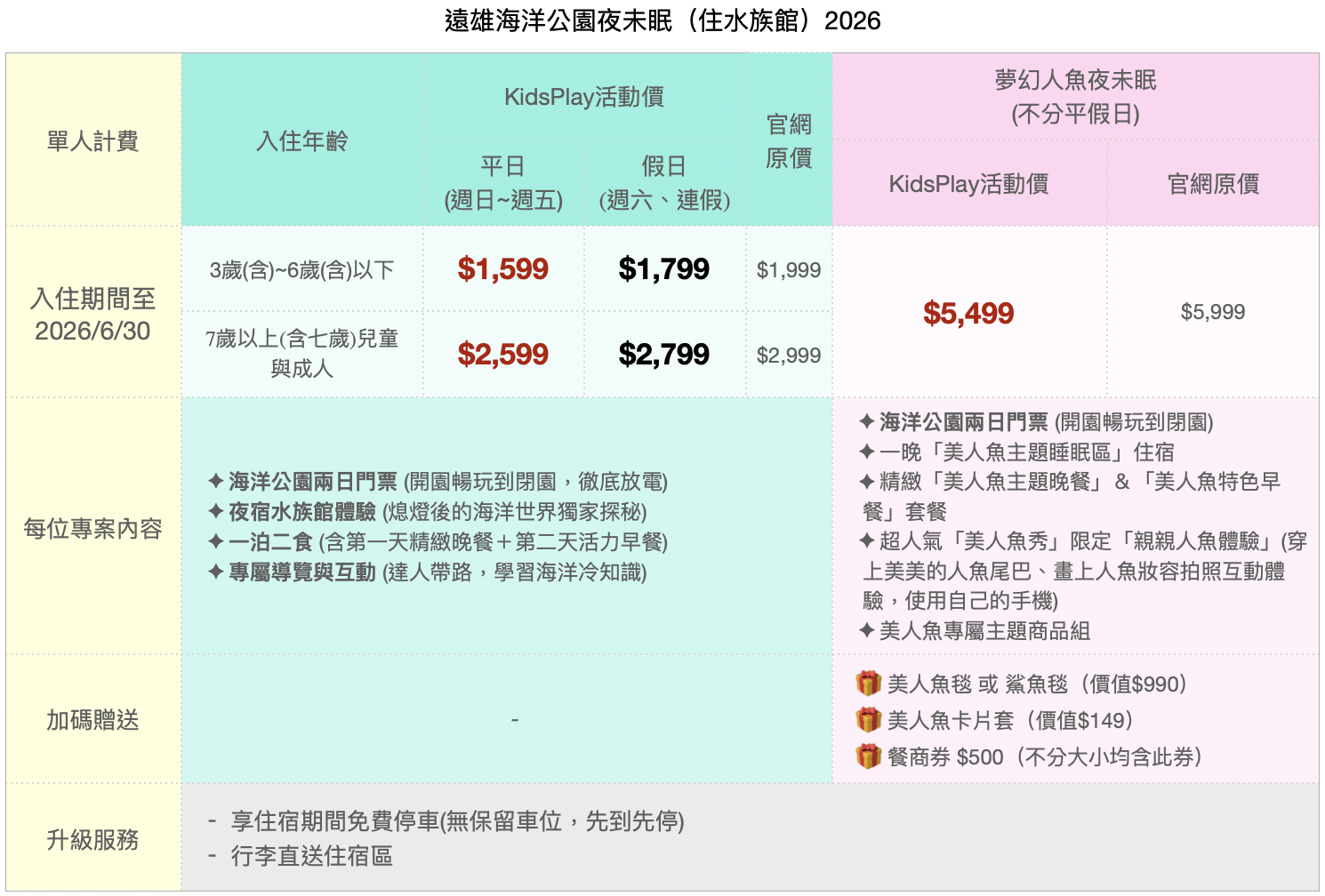
Task: Select the 平日 (週日~週五) header cell
Action: point(503,183)
